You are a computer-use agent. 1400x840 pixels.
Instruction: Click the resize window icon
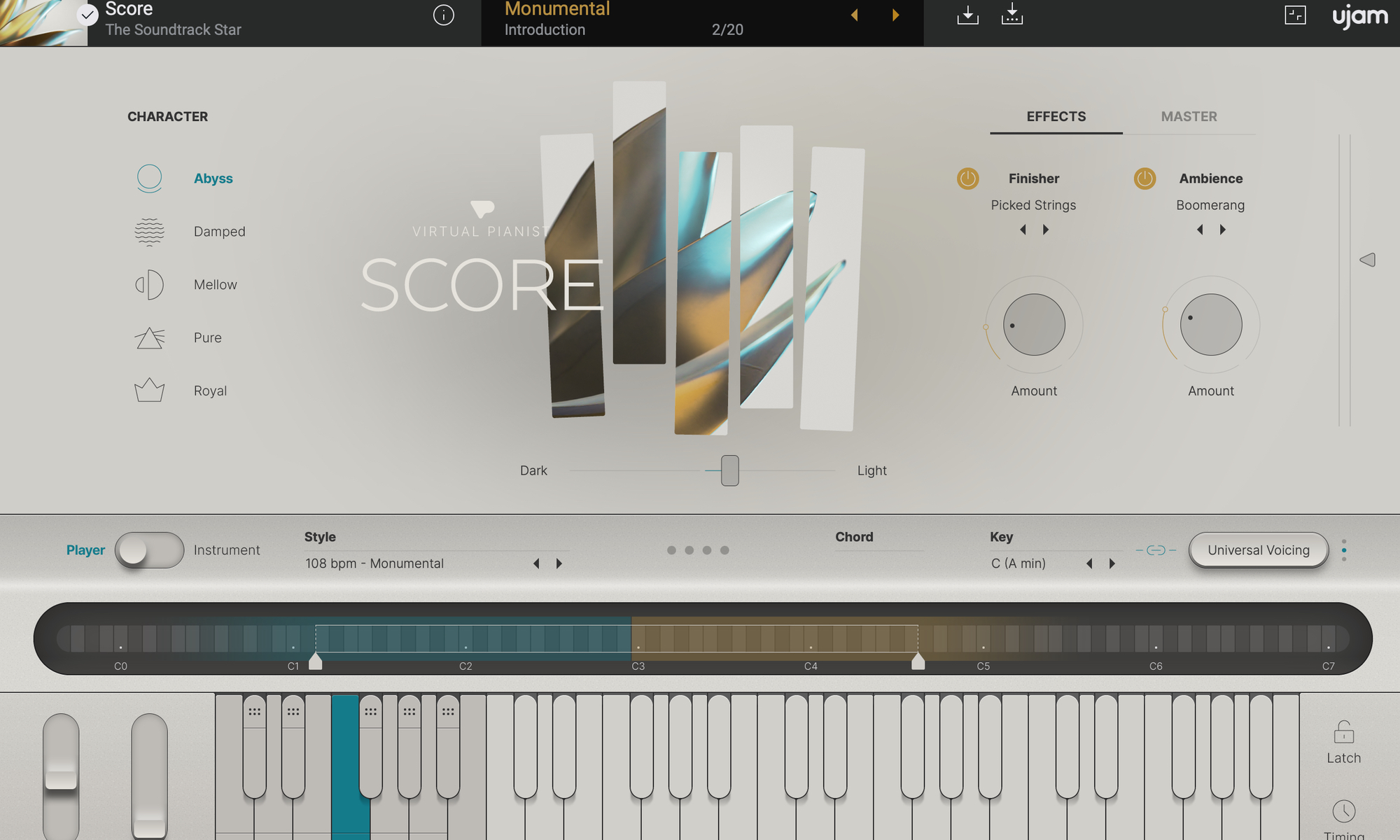pos(1295,15)
